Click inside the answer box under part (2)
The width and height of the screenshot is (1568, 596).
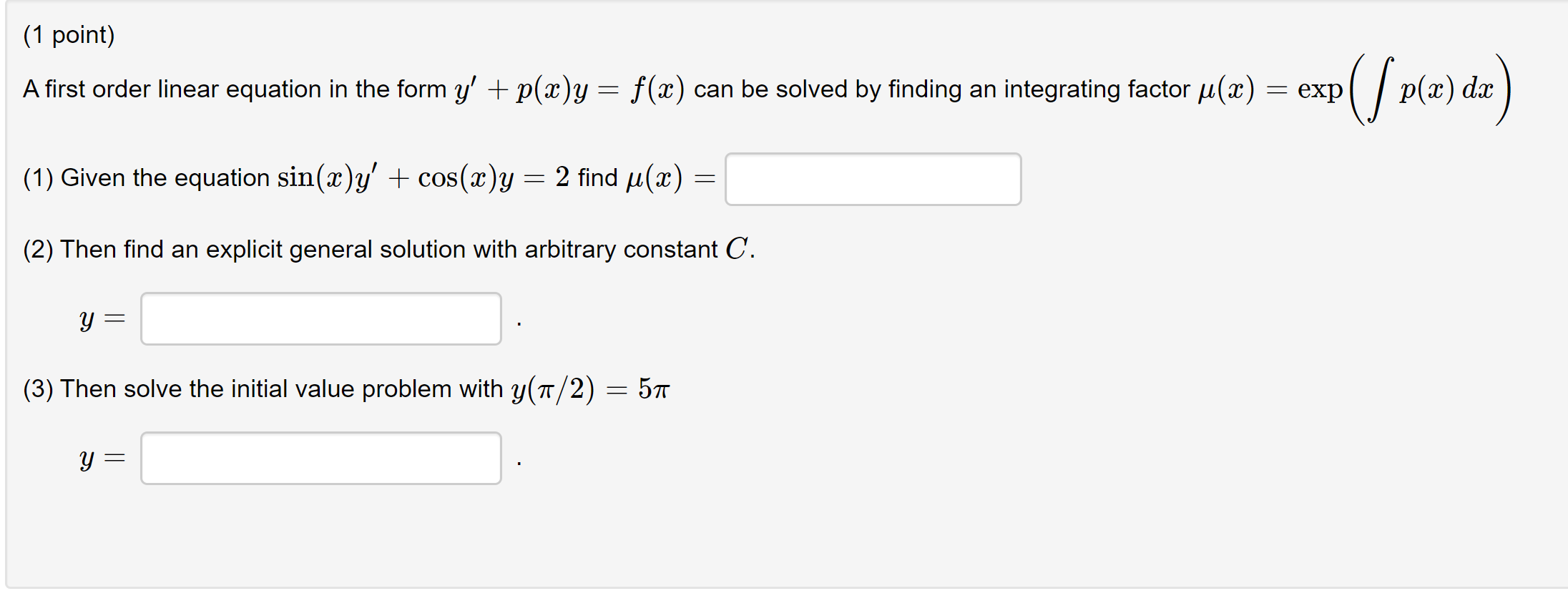[320, 318]
